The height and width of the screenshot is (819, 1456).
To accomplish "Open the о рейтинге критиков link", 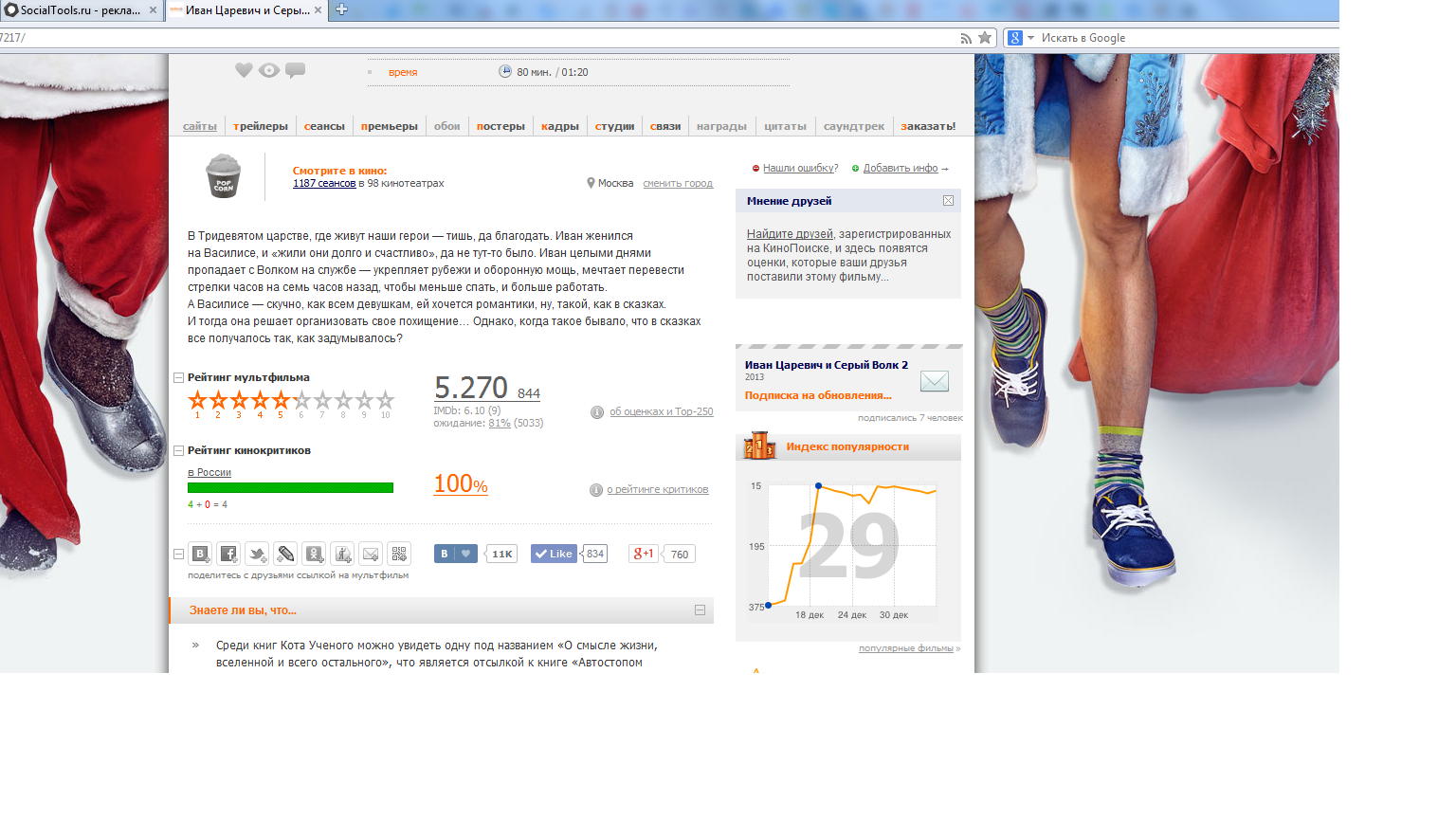I will point(658,490).
